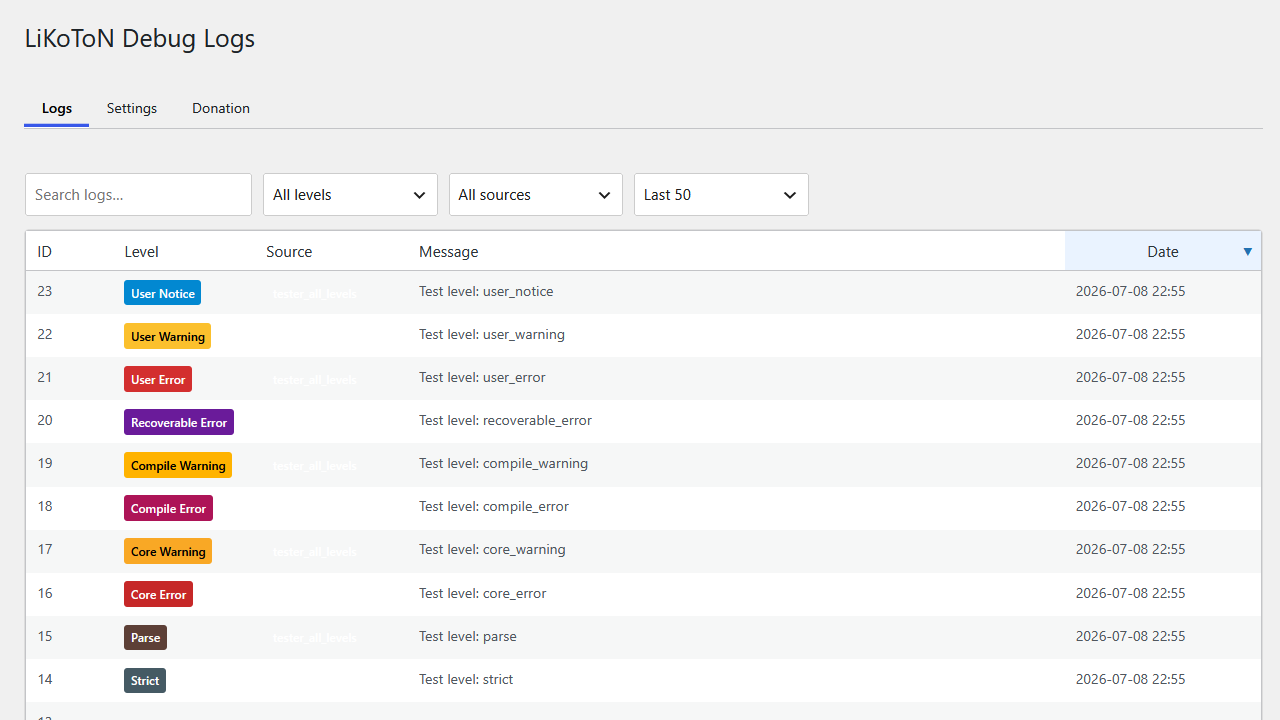Click the date in log row 20
The width and height of the screenshot is (1280, 720).
[x=1130, y=421]
